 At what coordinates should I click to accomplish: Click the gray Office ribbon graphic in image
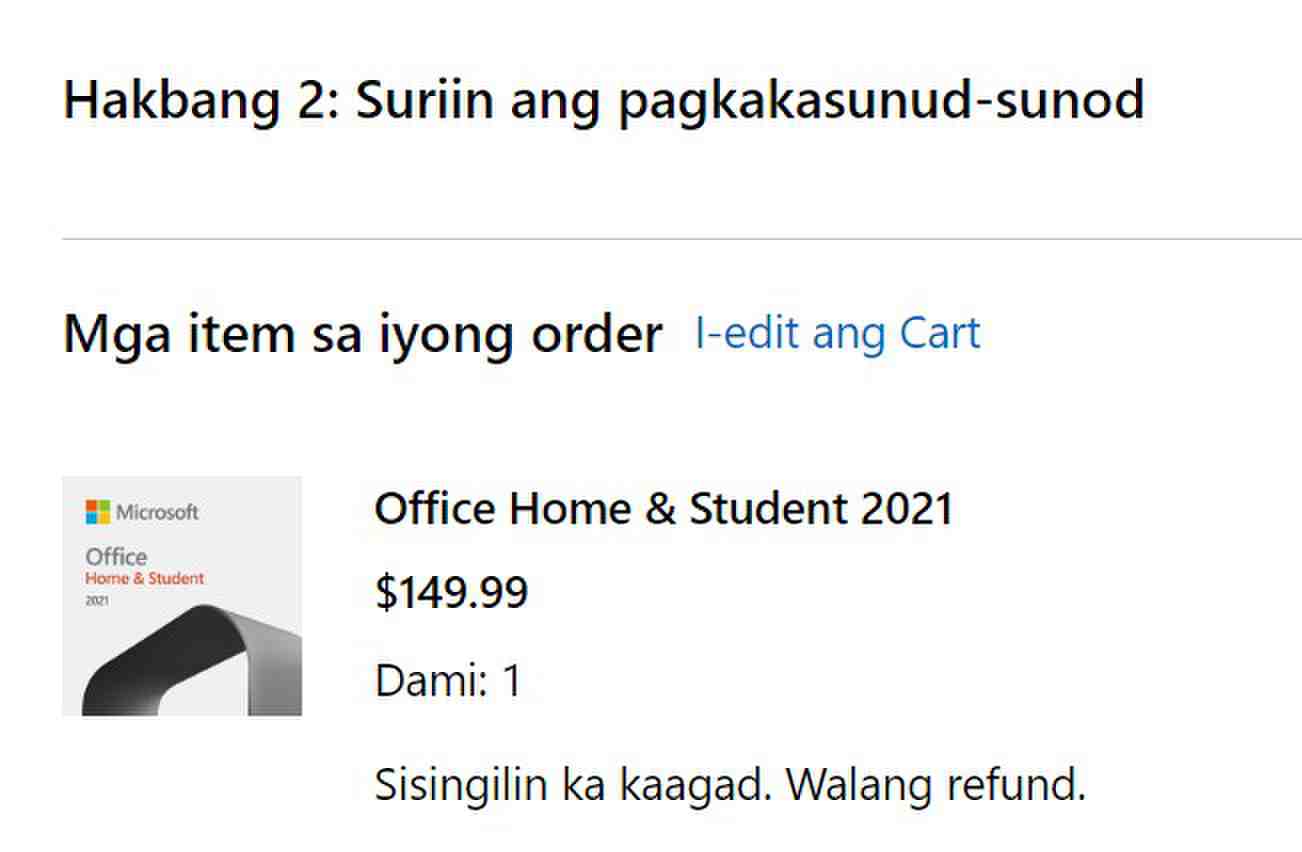coord(200,665)
